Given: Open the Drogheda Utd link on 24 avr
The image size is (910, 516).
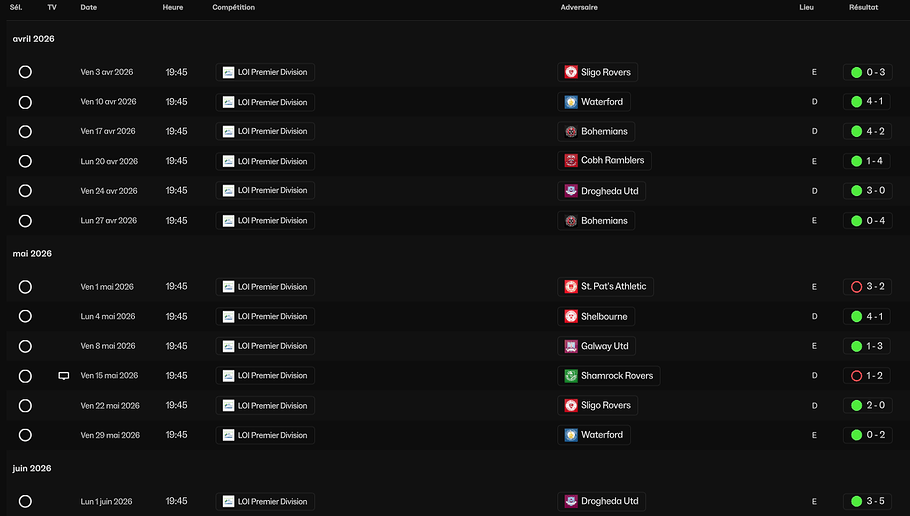Looking at the screenshot, I should point(609,191).
